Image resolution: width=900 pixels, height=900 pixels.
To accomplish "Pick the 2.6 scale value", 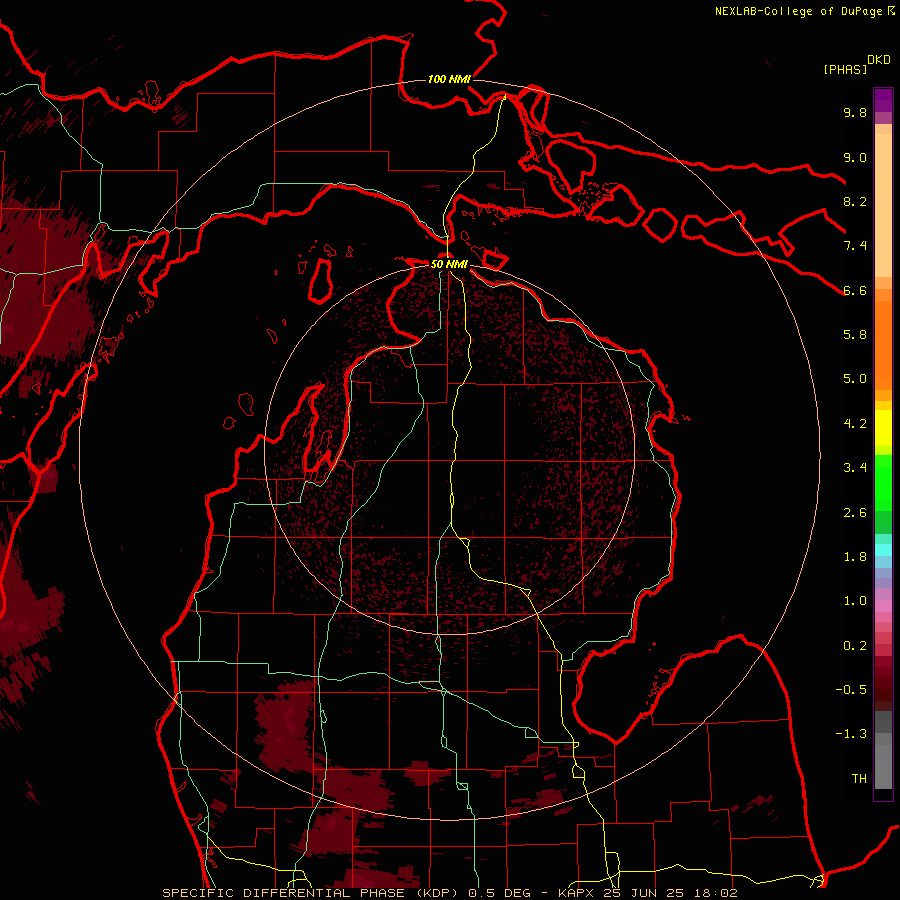I will (x=855, y=513).
